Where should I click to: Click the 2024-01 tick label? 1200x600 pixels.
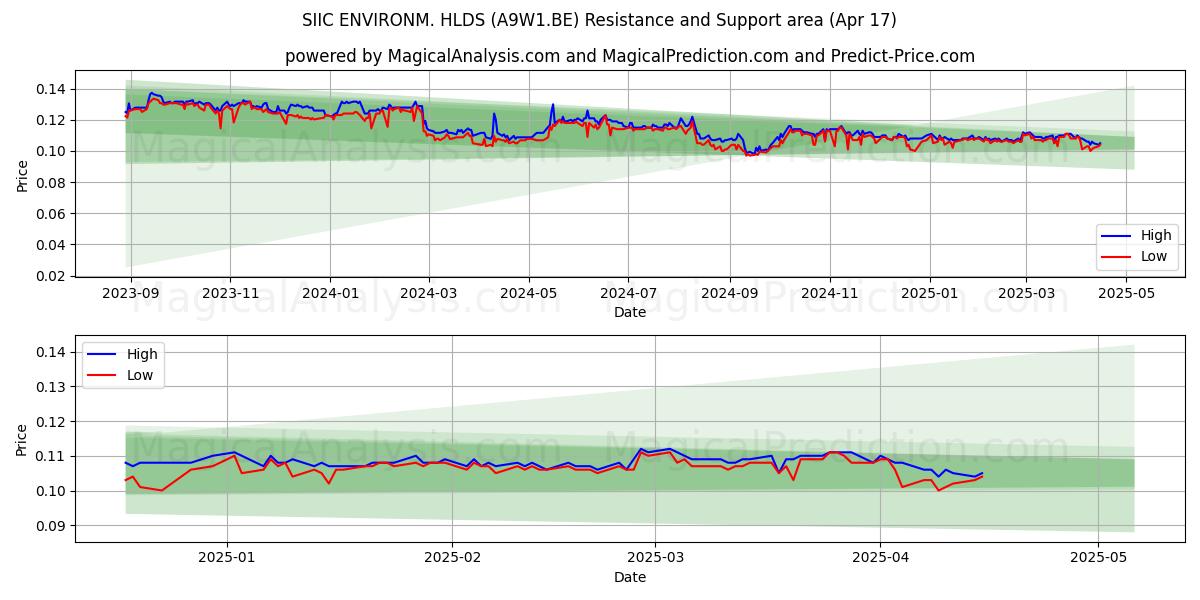point(331,293)
